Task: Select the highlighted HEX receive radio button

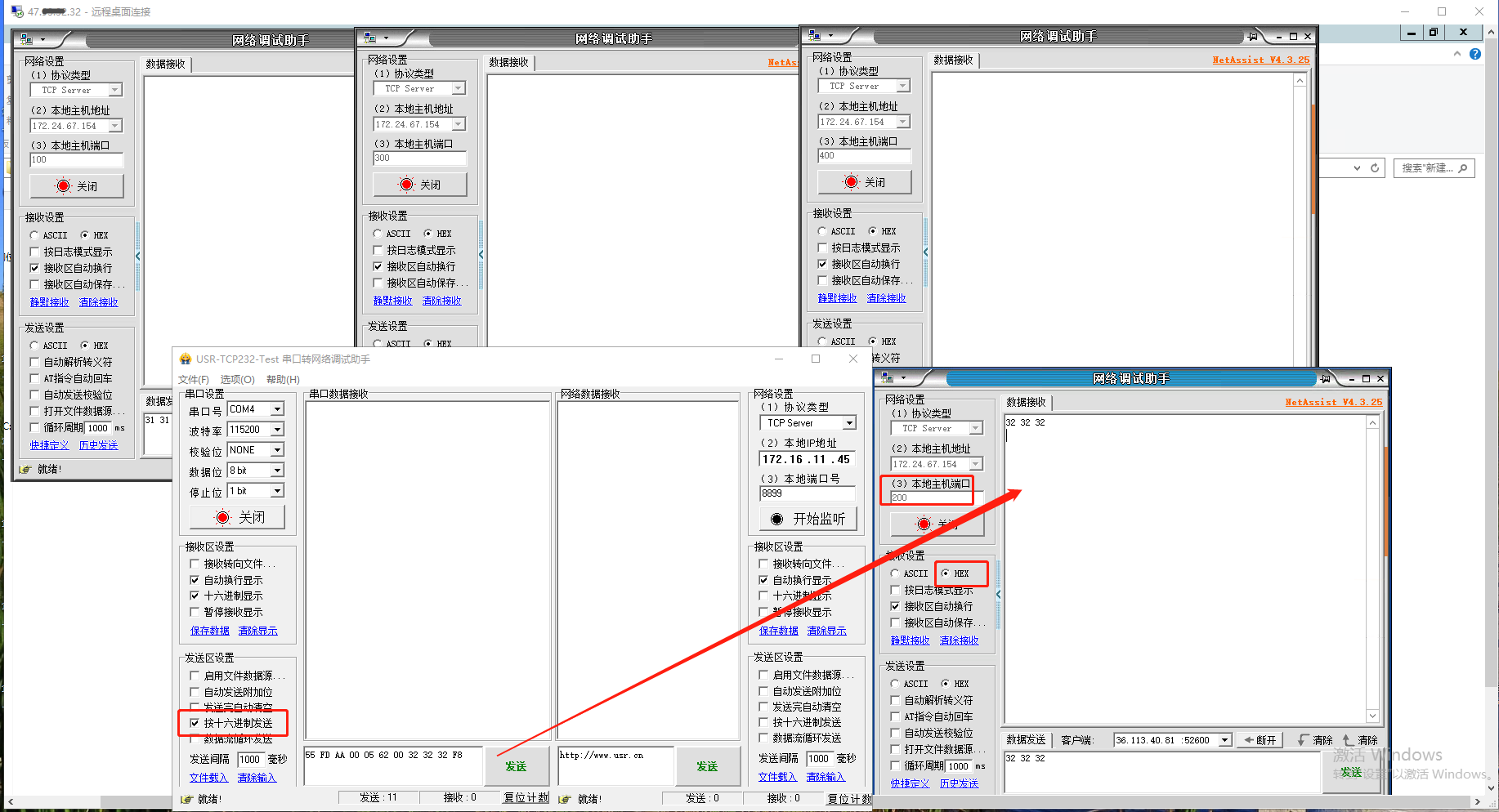Action: 946,573
